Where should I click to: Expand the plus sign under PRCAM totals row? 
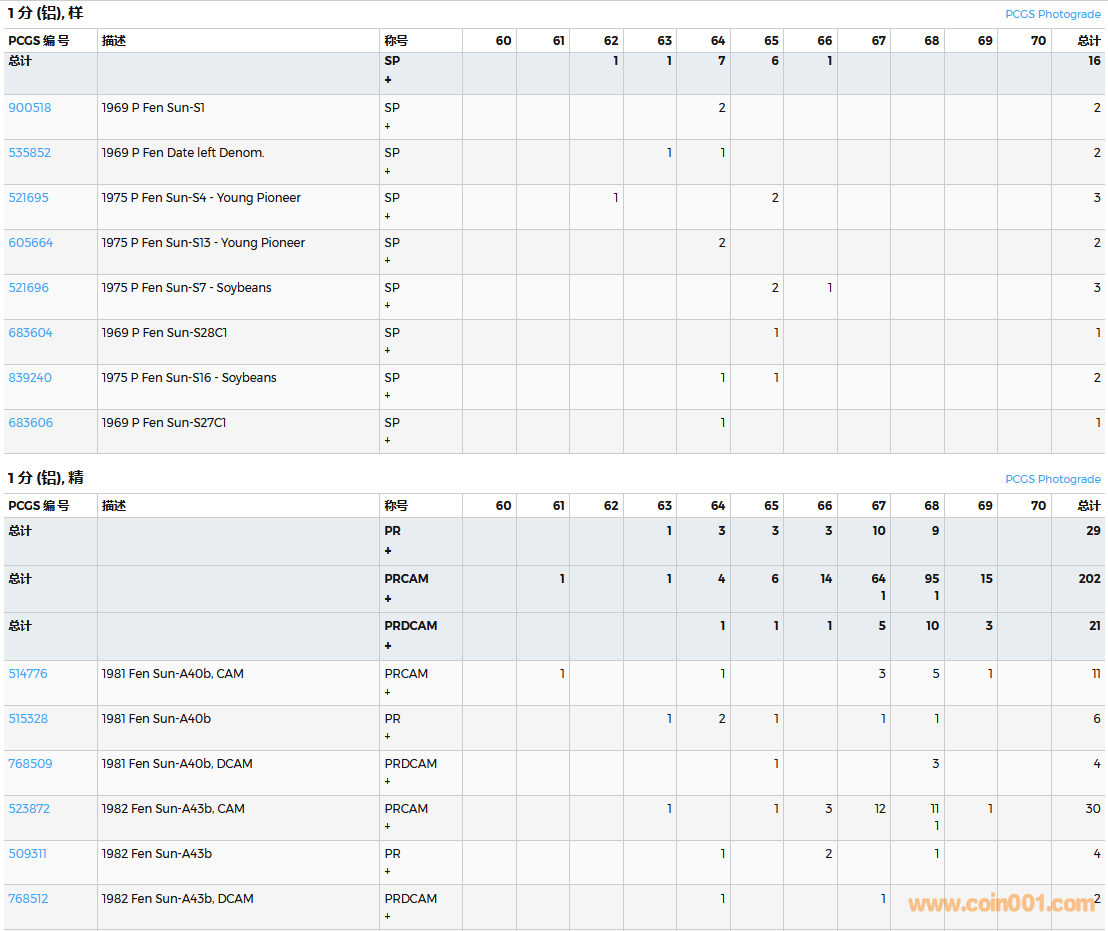(x=388, y=598)
